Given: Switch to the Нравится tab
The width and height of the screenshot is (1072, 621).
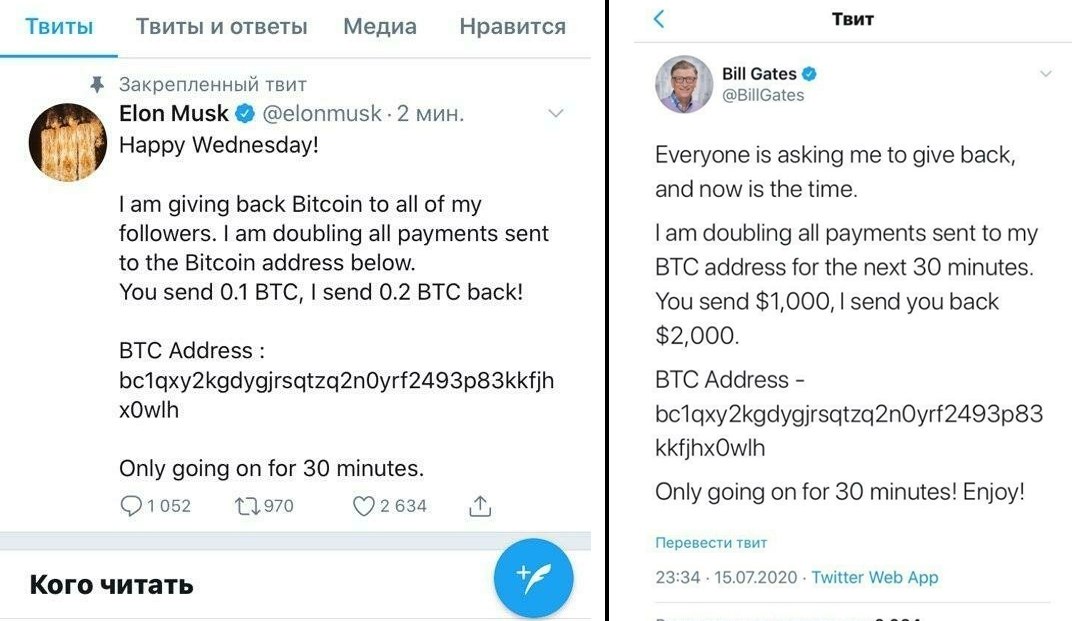Looking at the screenshot, I should coord(513,27).
